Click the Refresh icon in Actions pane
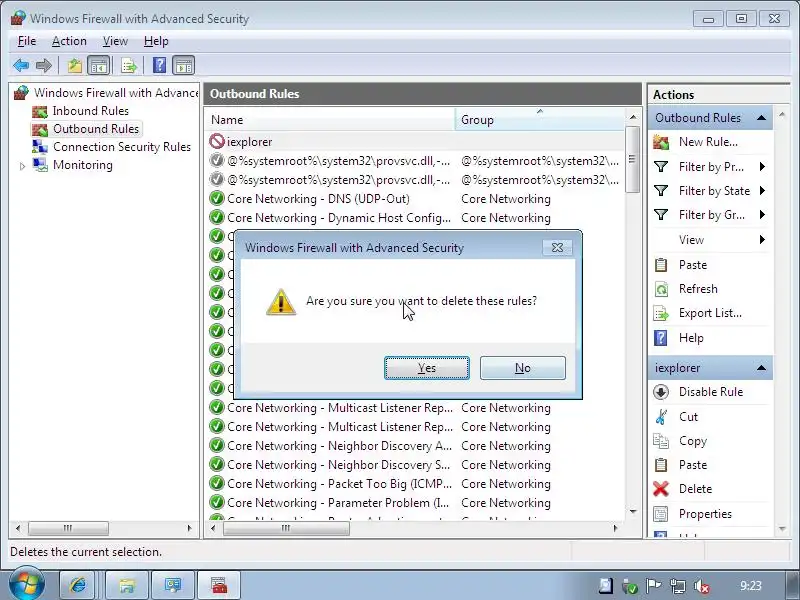The height and width of the screenshot is (600, 800). pos(661,289)
